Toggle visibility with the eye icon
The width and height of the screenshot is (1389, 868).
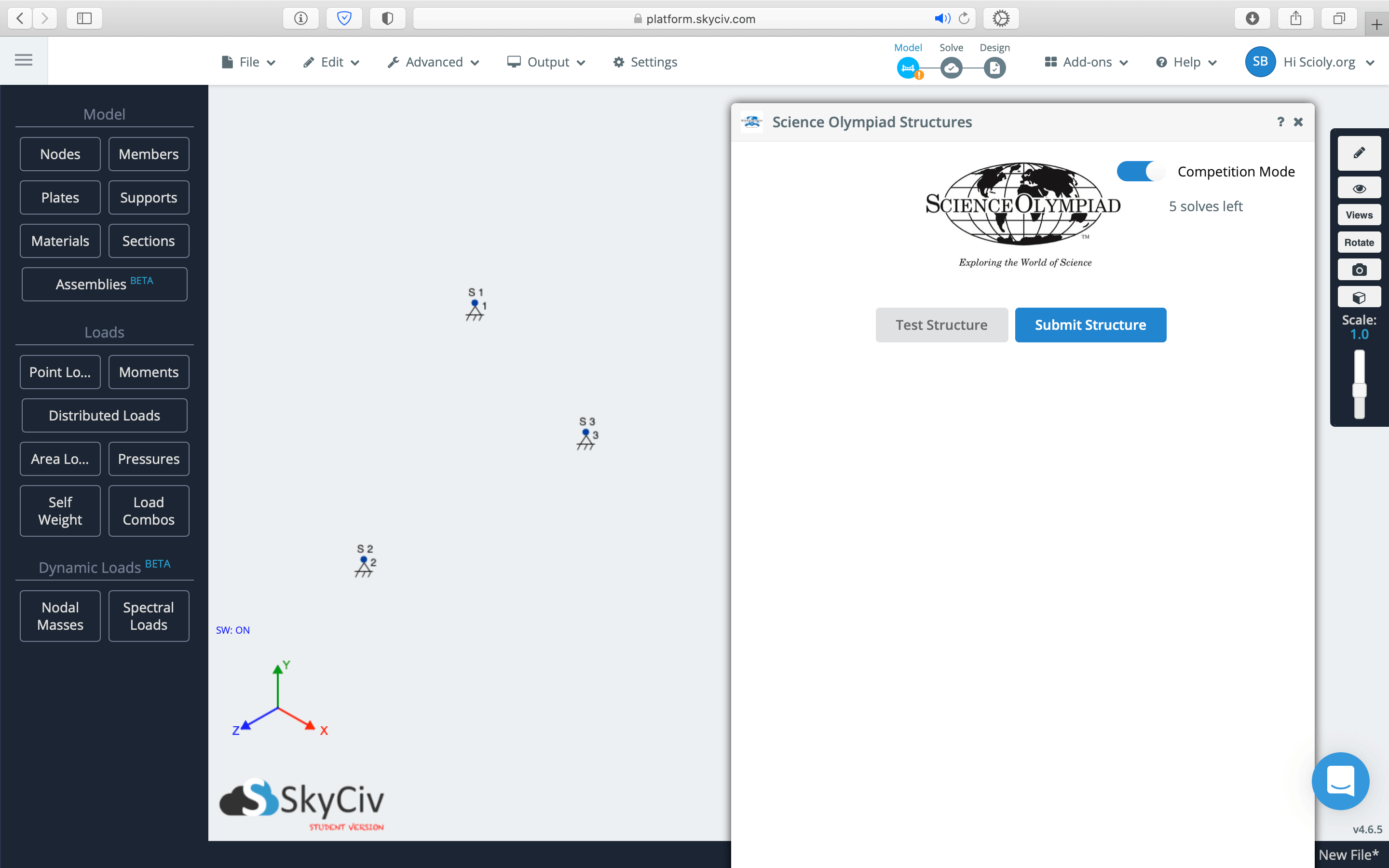(x=1359, y=188)
